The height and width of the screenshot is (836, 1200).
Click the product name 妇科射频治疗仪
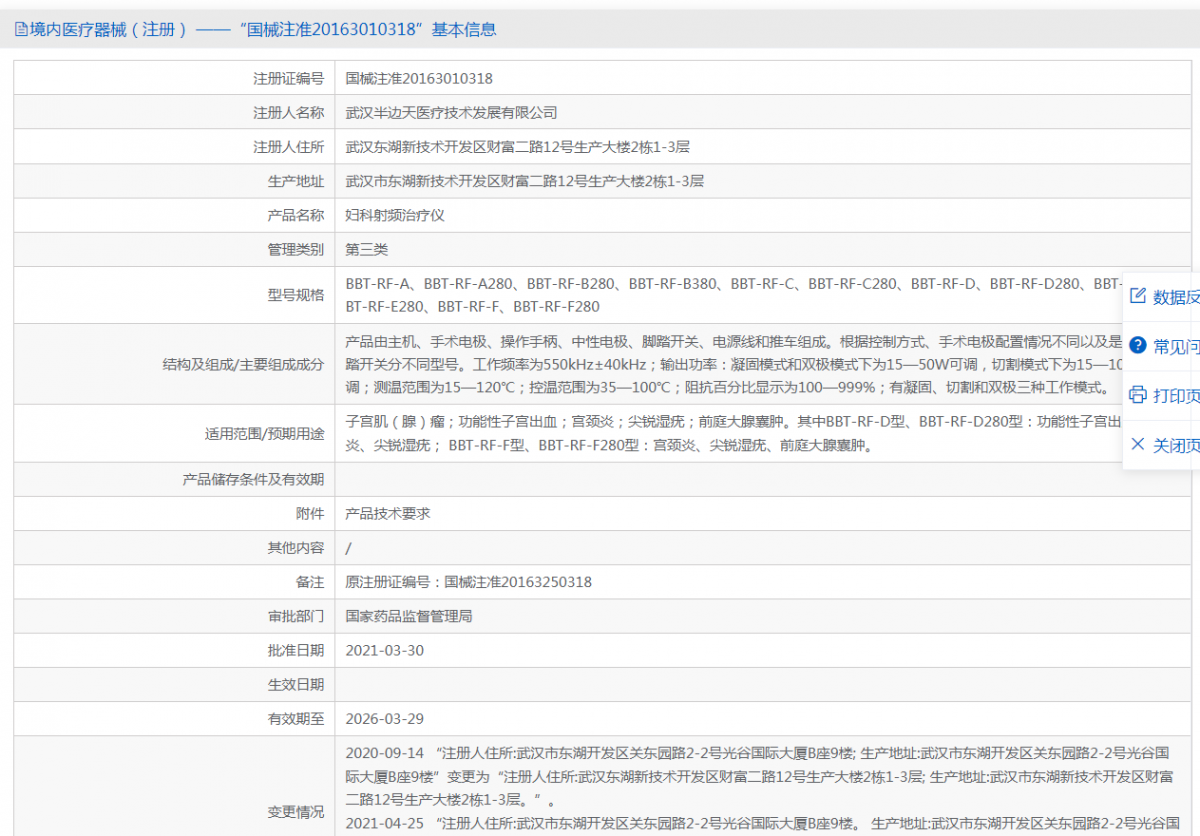(x=395, y=214)
